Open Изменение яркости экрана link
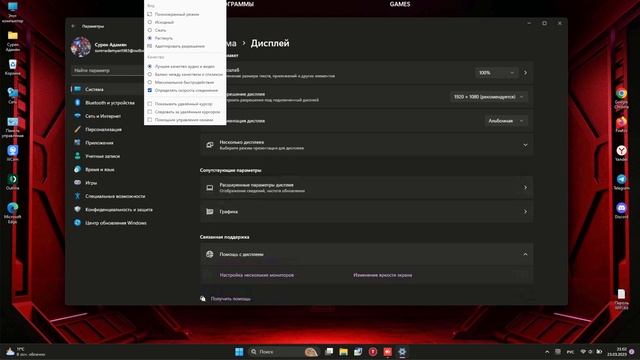The image size is (640, 360). 382,275
